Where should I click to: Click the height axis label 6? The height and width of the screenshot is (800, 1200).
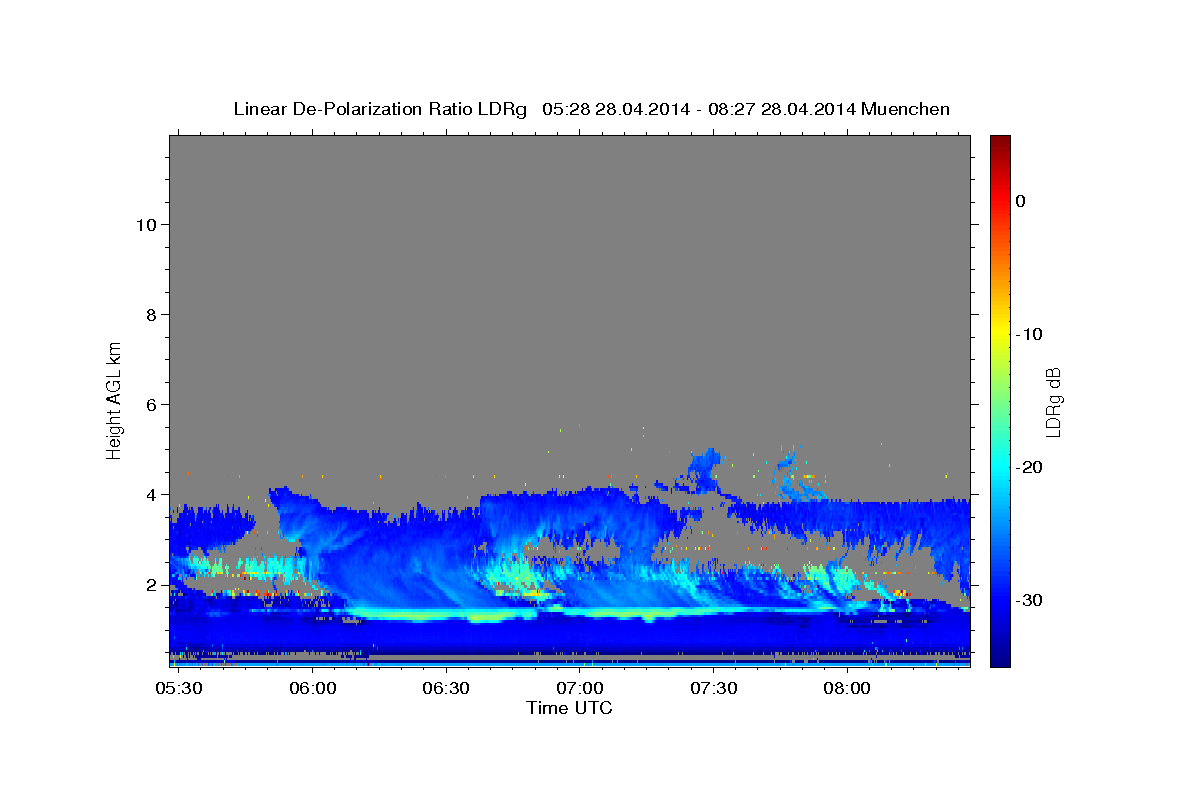150,404
